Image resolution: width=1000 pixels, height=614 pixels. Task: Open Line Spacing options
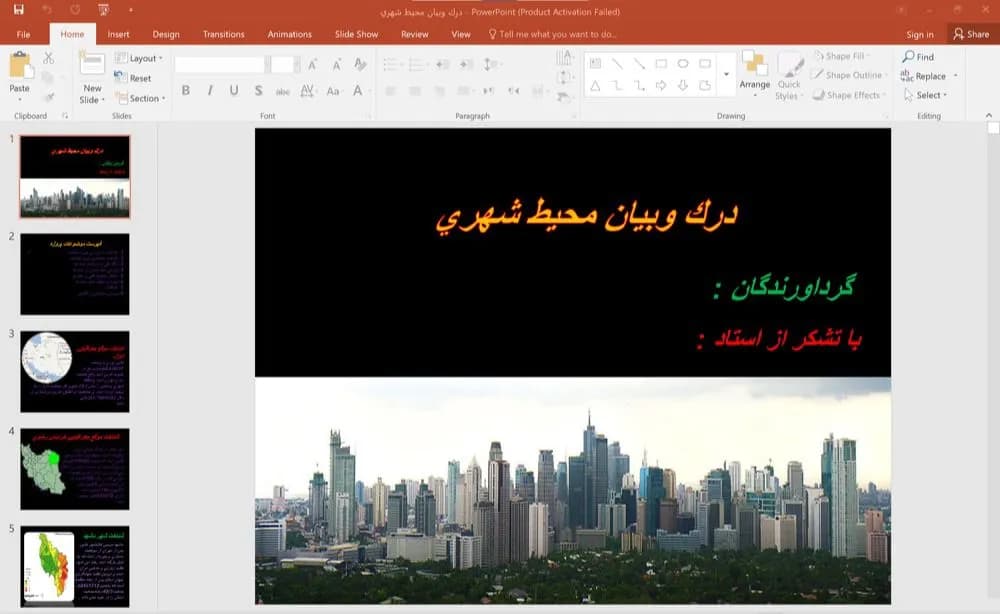tap(491, 64)
